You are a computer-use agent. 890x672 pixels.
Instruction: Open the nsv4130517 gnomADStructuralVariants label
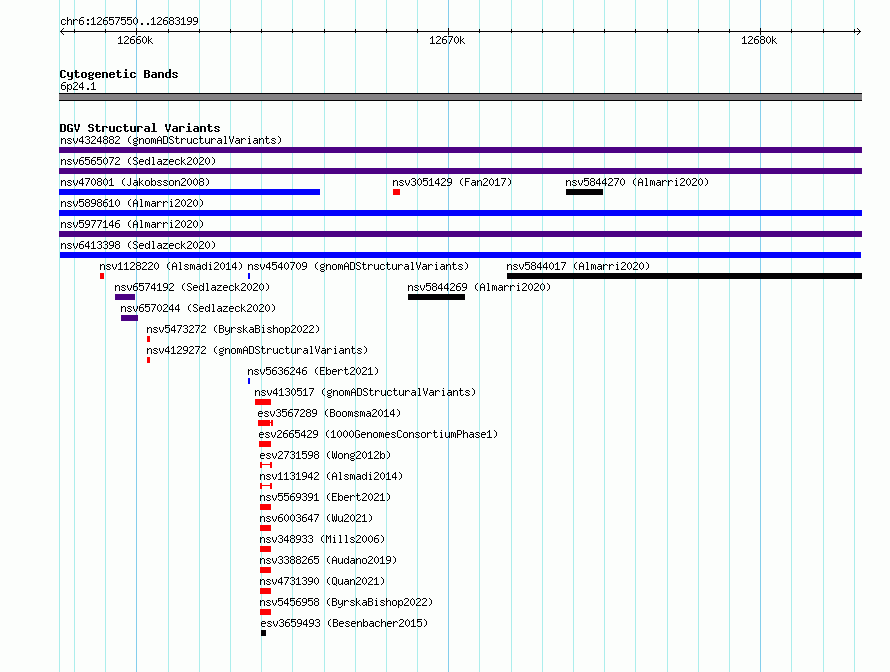tap(365, 392)
